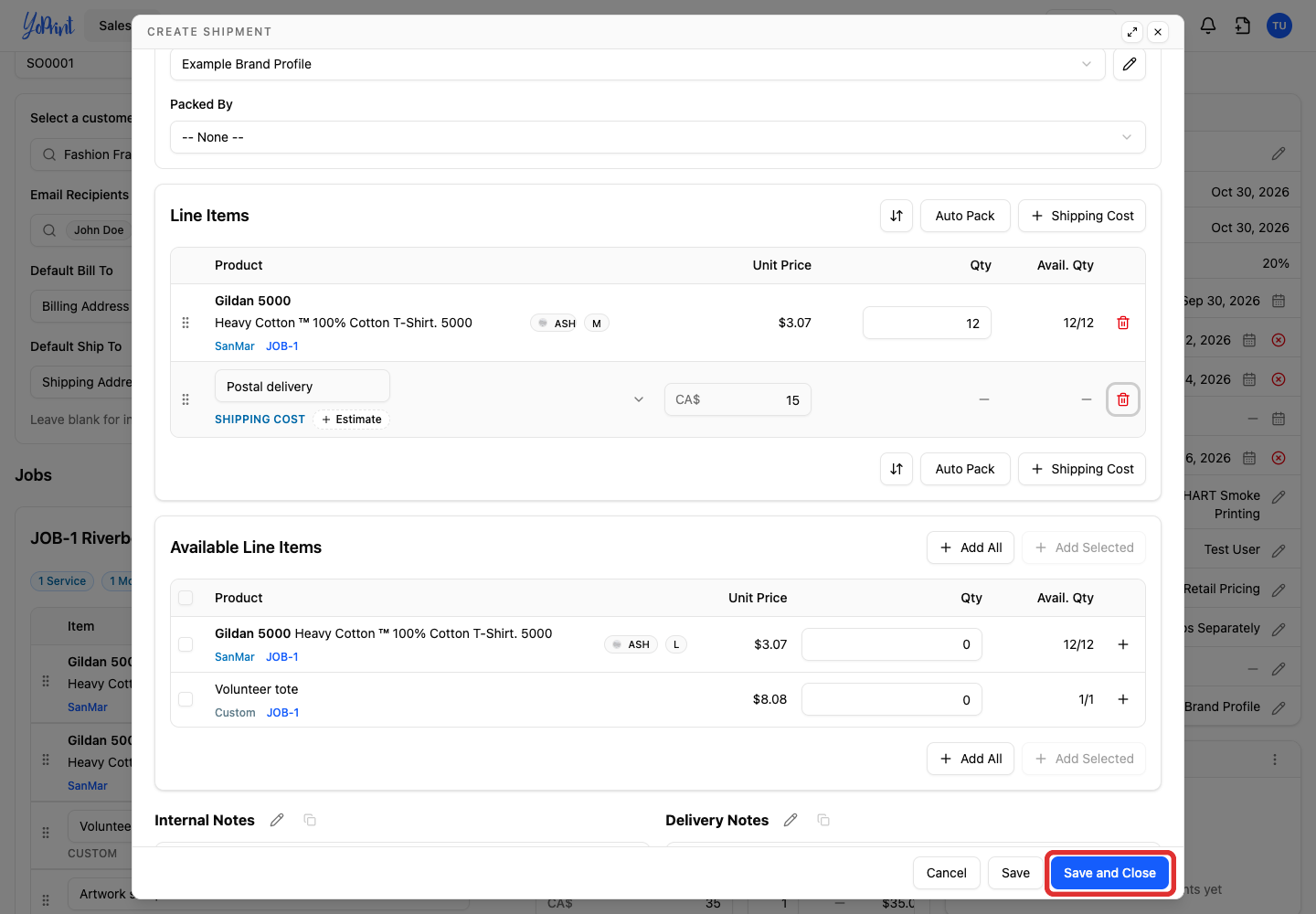Open JOB-1 link under Volunteer tote
Viewport: 1316px width, 914px height.
click(282, 713)
